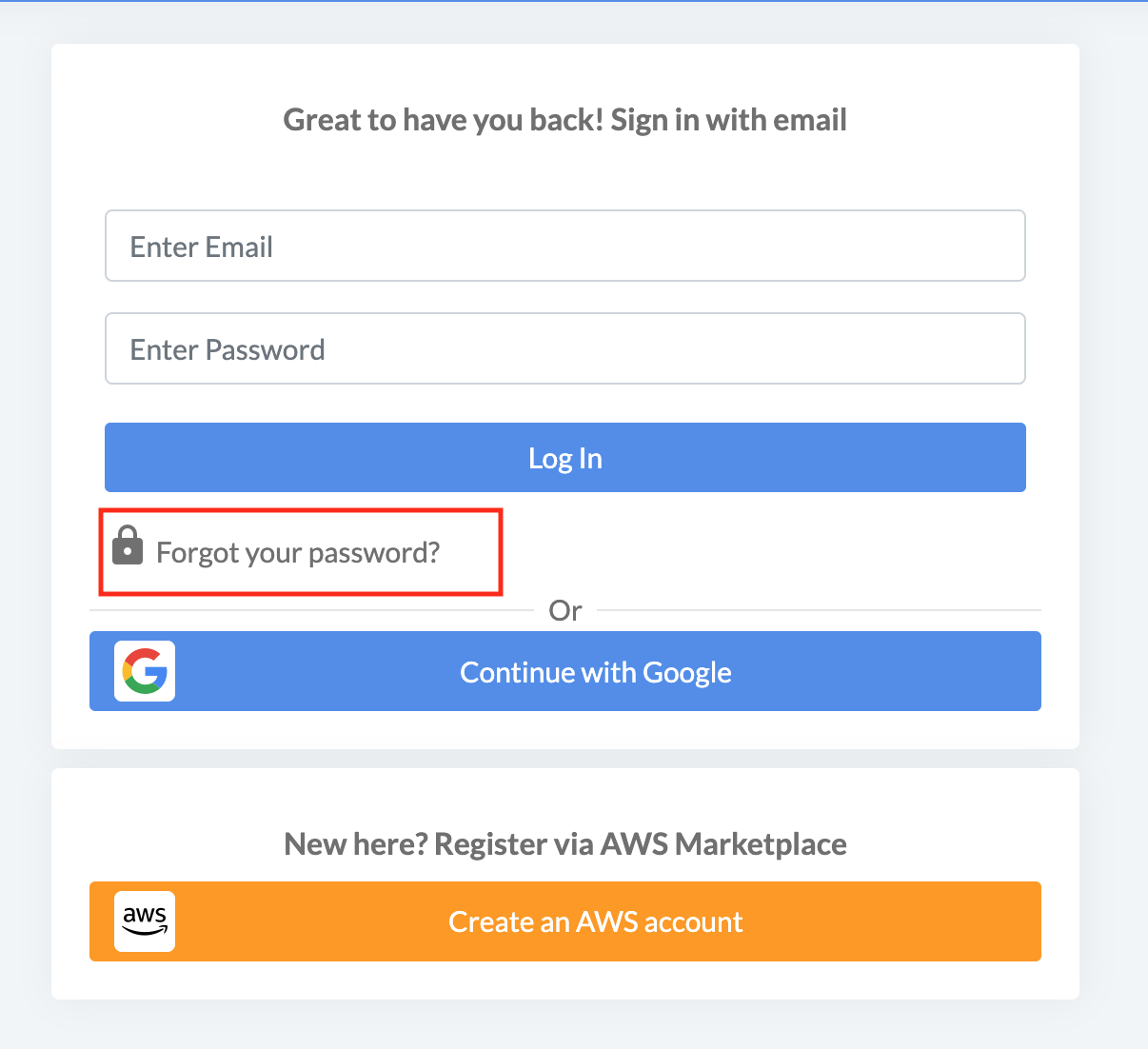Click the white tile holding the aws logo

tap(145, 921)
